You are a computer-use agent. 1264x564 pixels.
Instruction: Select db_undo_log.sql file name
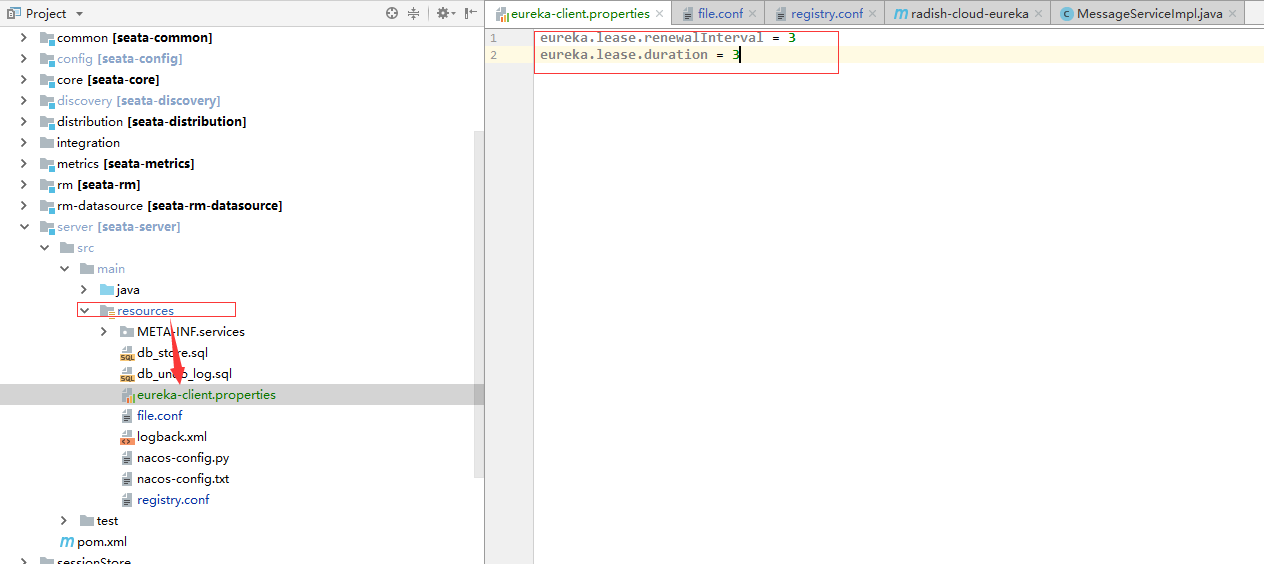point(184,373)
